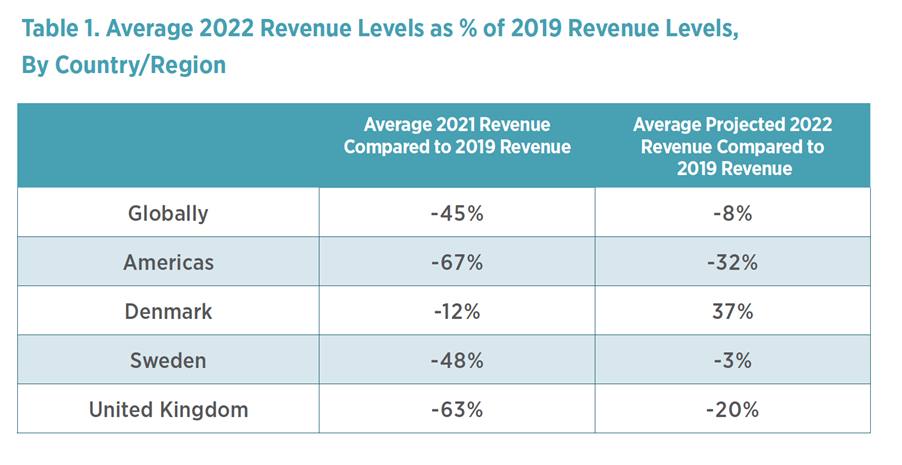Click the 37% cell for Denmark
Screen dimensions: 902x465
(x=733, y=312)
